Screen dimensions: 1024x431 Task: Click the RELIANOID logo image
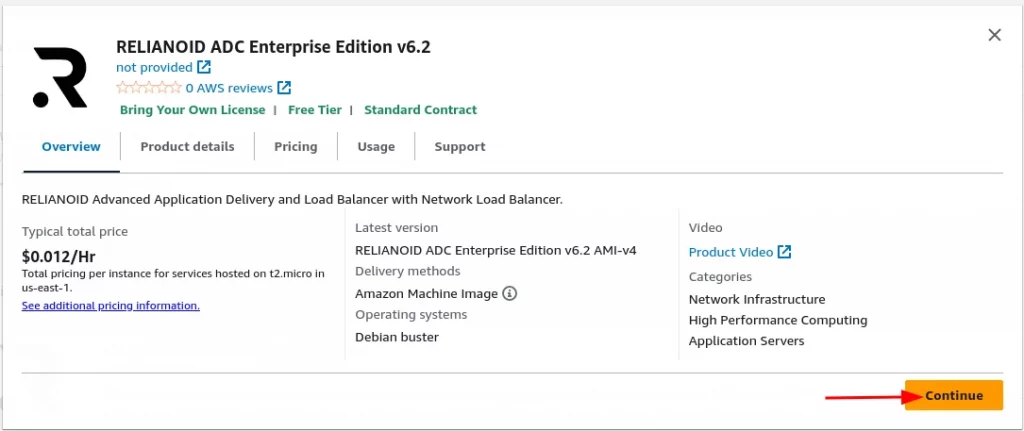[x=59, y=77]
